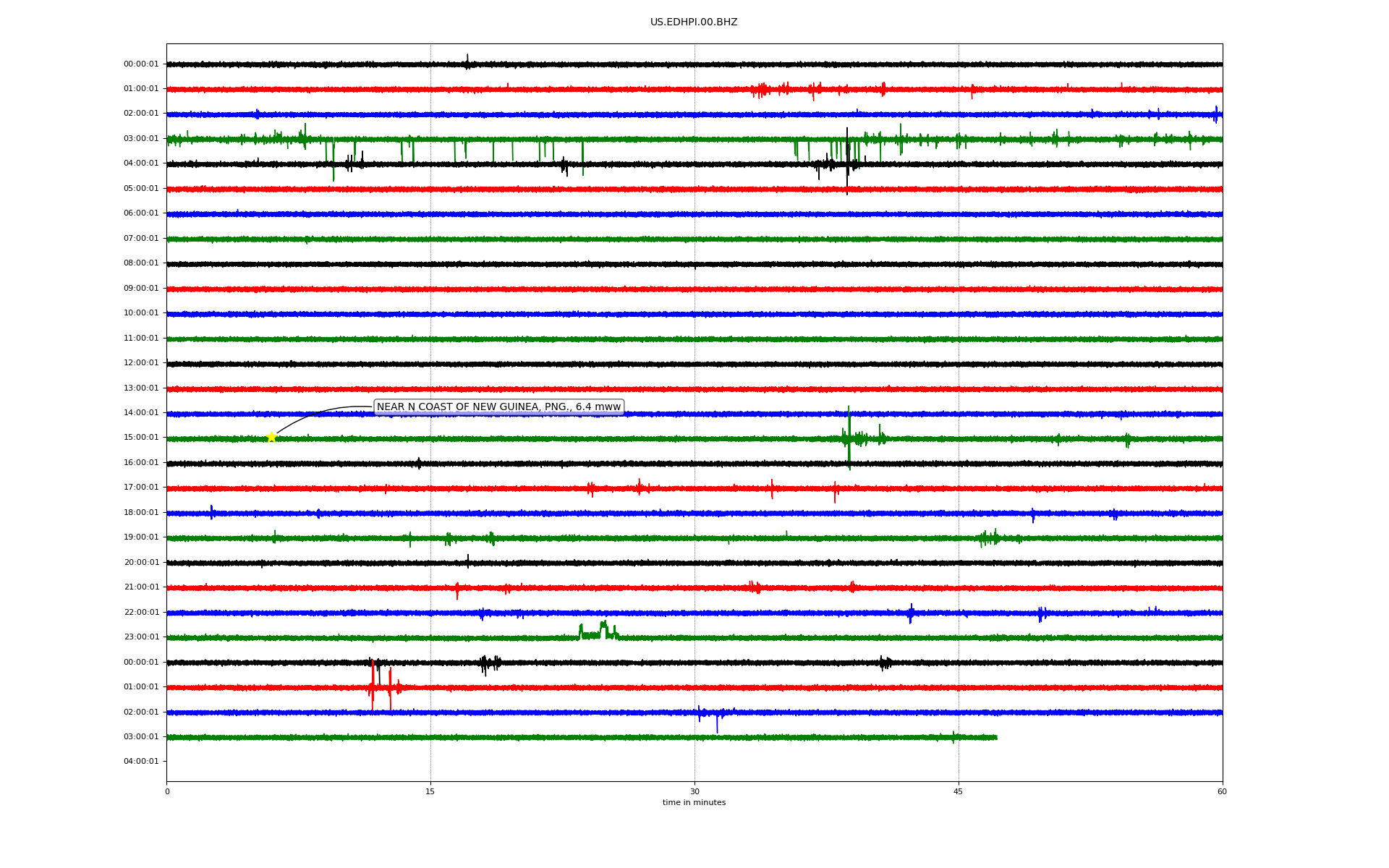Click the step-shaped offset on the 23:00:01 green trace
This screenshot has width=1389, height=868.
click(x=598, y=631)
